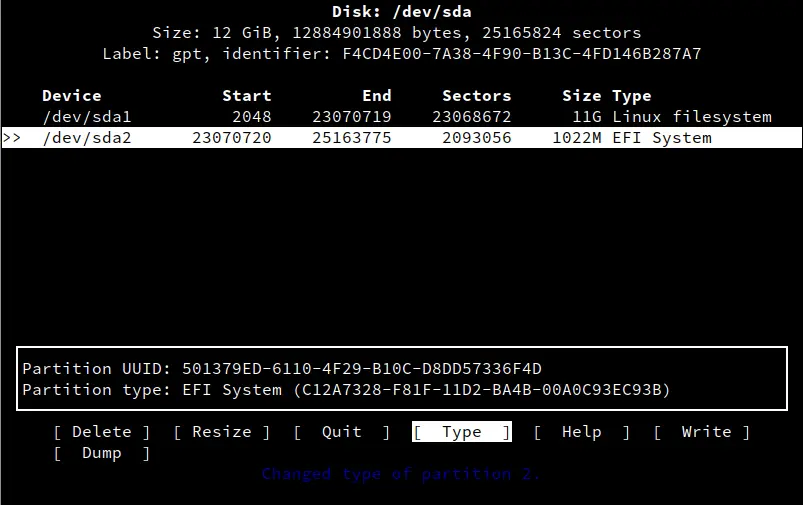Click the Type column header

pyautogui.click(x=632, y=96)
